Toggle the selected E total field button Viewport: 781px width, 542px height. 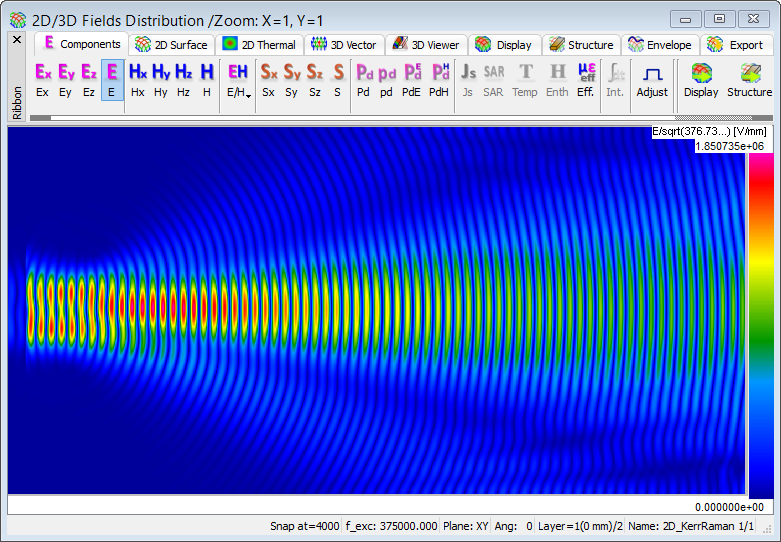click(x=112, y=79)
